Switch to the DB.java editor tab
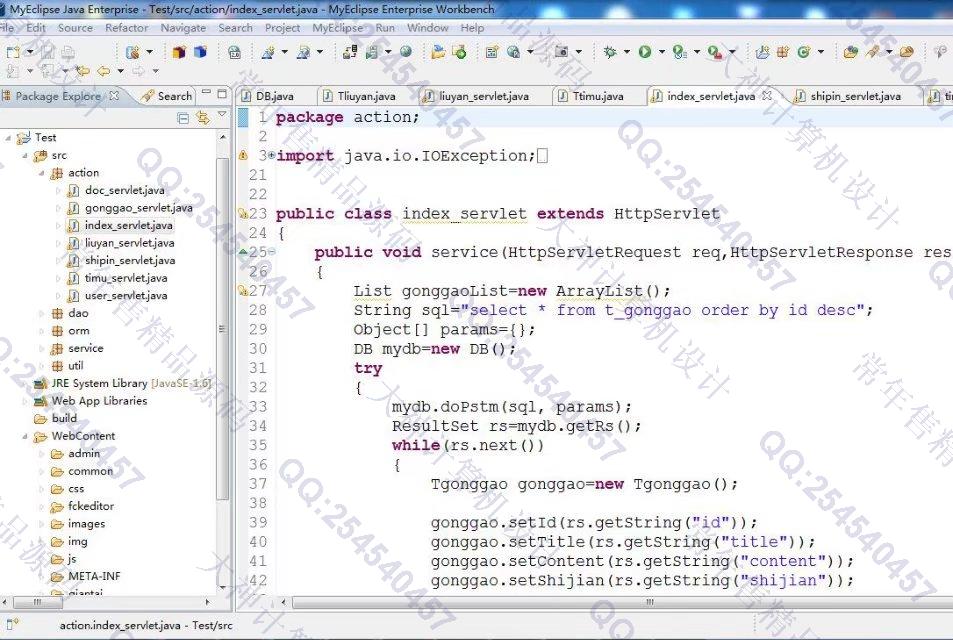The width and height of the screenshot is (953, 640). pos(275,96)
